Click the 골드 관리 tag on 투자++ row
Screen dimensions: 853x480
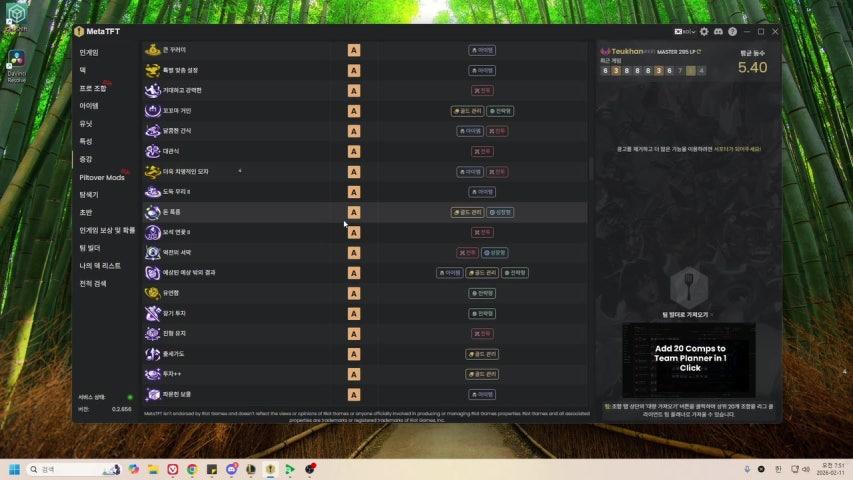click(482, 374)
